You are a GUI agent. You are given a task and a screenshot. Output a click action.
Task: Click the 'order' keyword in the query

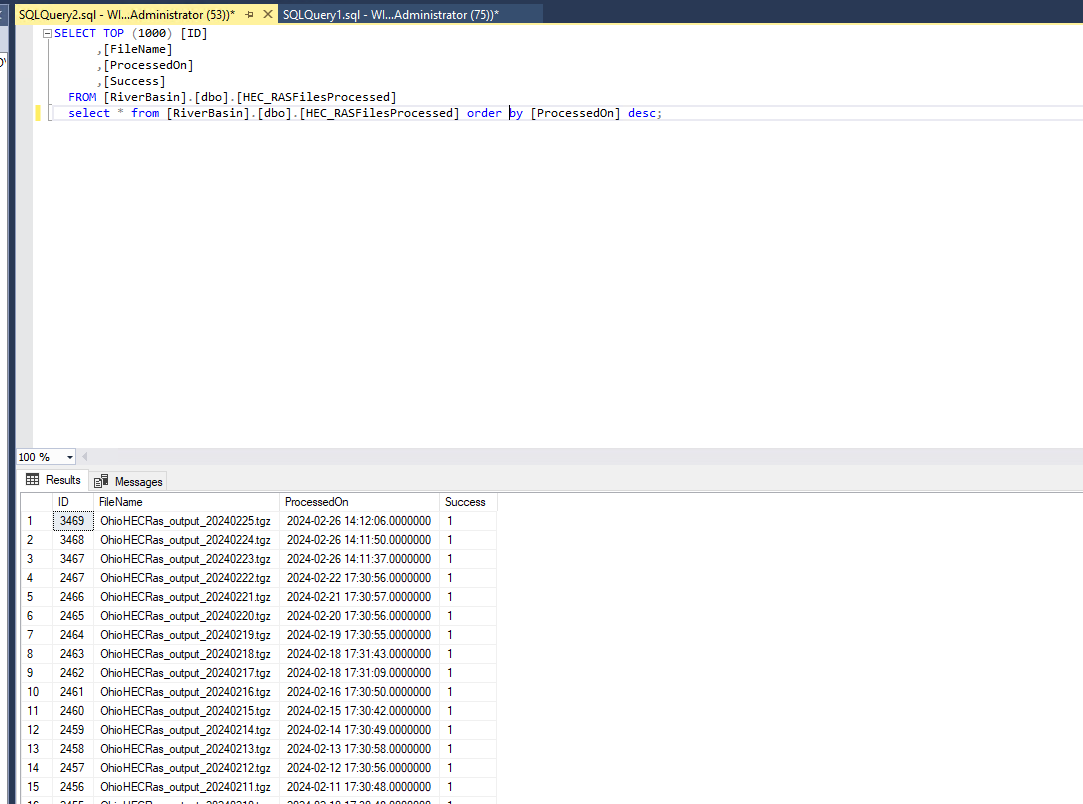(x=484, y=113)
